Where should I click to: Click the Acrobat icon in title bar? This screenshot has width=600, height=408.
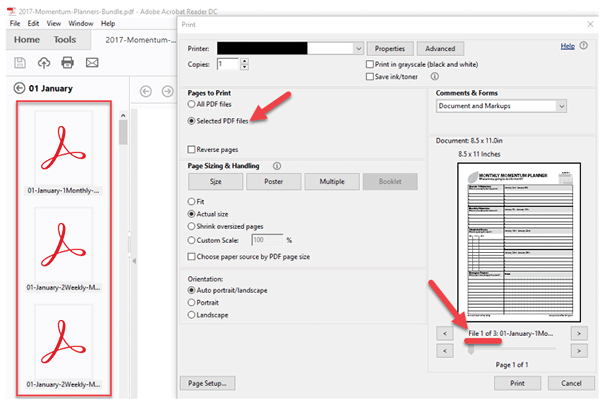(x=11, y=11)
